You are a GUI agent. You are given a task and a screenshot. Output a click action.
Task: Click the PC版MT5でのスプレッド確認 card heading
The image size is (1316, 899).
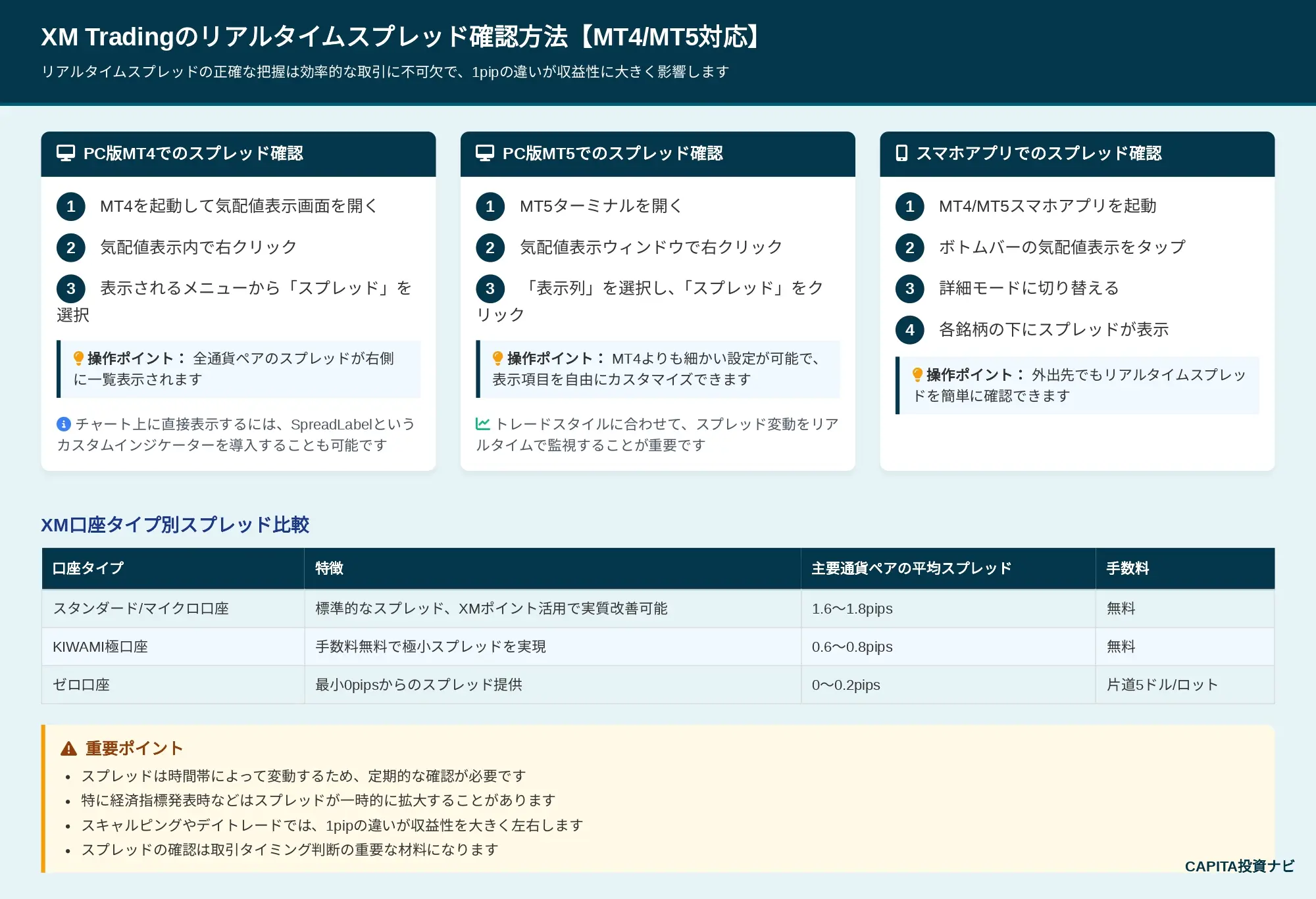(x=613, y=153)
